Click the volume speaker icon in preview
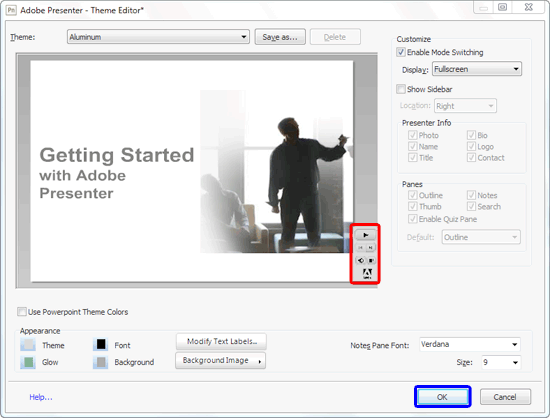This screenshot has height=418, width=550. pyautogui.click(x=360, y=260)
